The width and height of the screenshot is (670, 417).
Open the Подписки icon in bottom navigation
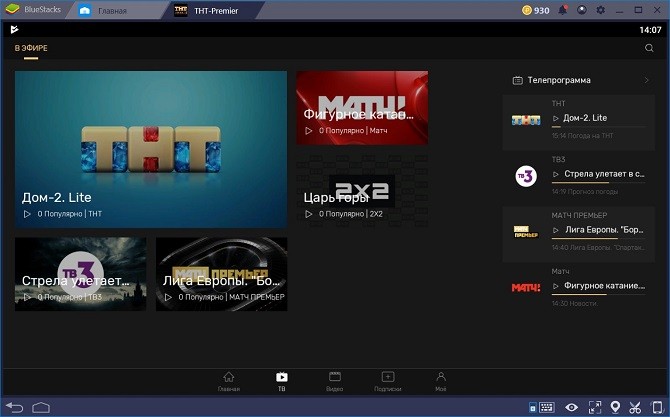tap(388, 377)
